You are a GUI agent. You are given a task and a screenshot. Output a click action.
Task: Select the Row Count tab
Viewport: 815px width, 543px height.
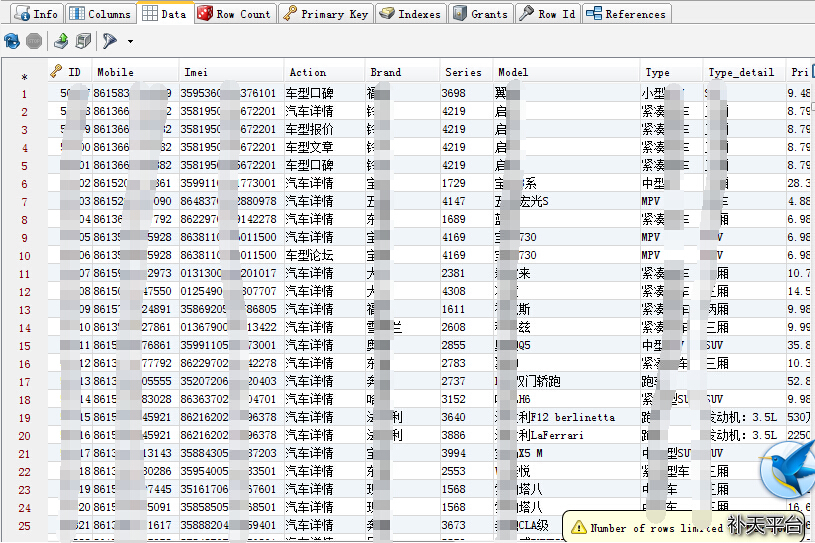point(233,14)
